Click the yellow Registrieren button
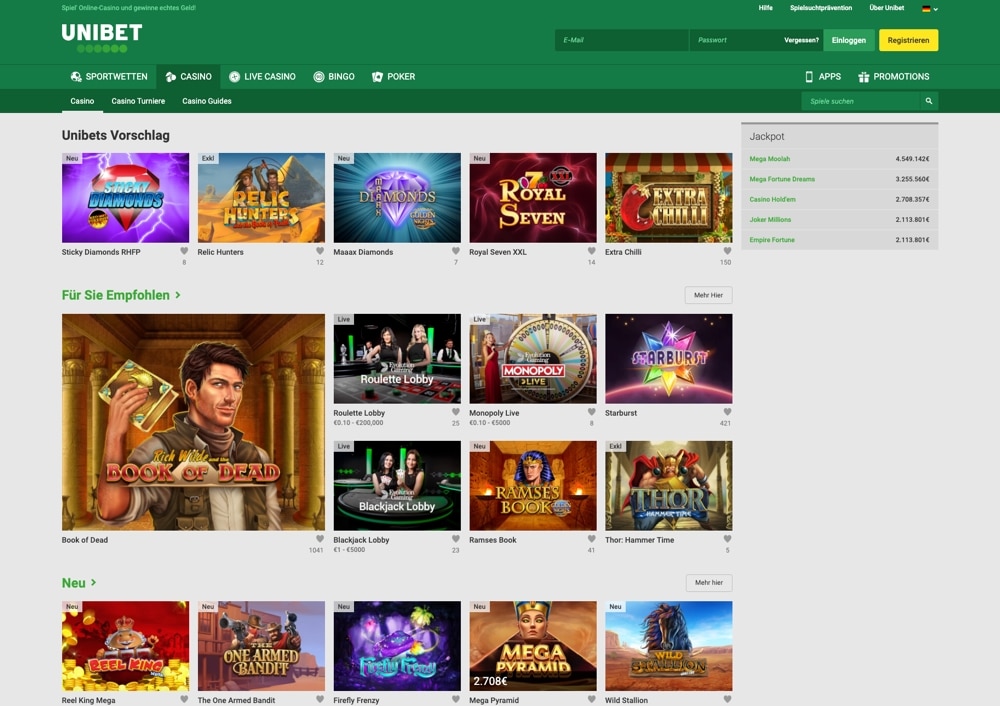1000x706 pixels. pyautogui.click(x=908, y=40)
